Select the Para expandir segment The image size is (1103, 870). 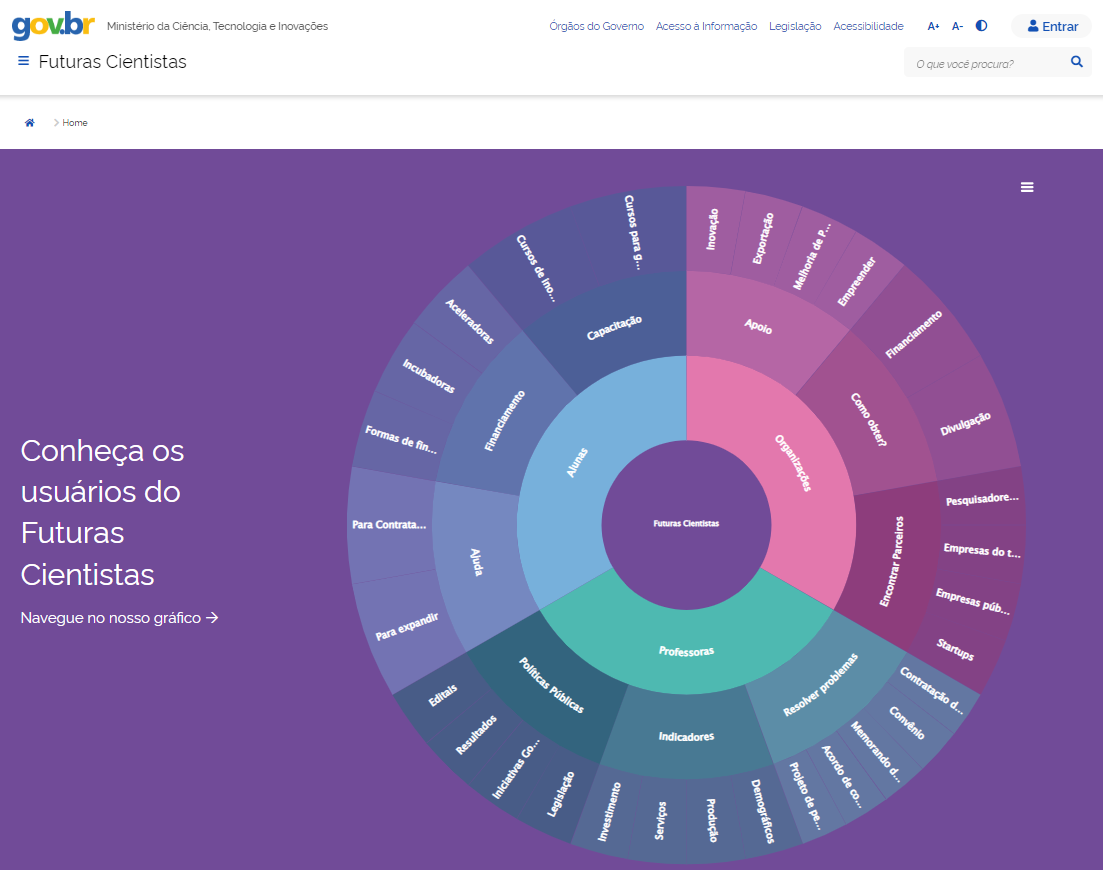[407, 626]
